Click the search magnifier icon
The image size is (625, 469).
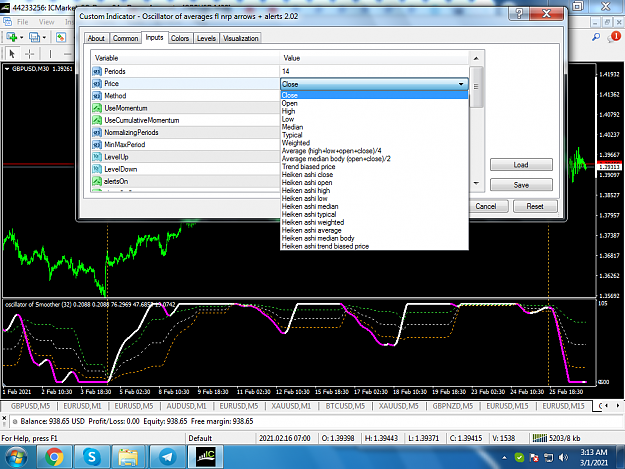pyautogui.click(x=596, y=37)
